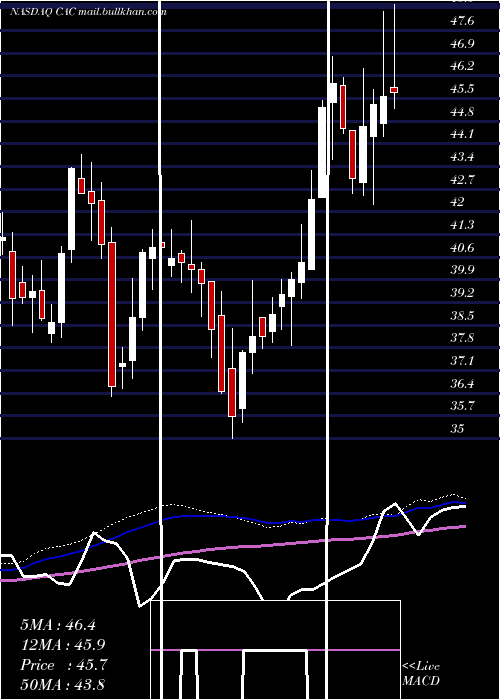Screen dimensions: 500x700
Task: Click the 39.9 price axis label
Action: (x=462, y=270)
